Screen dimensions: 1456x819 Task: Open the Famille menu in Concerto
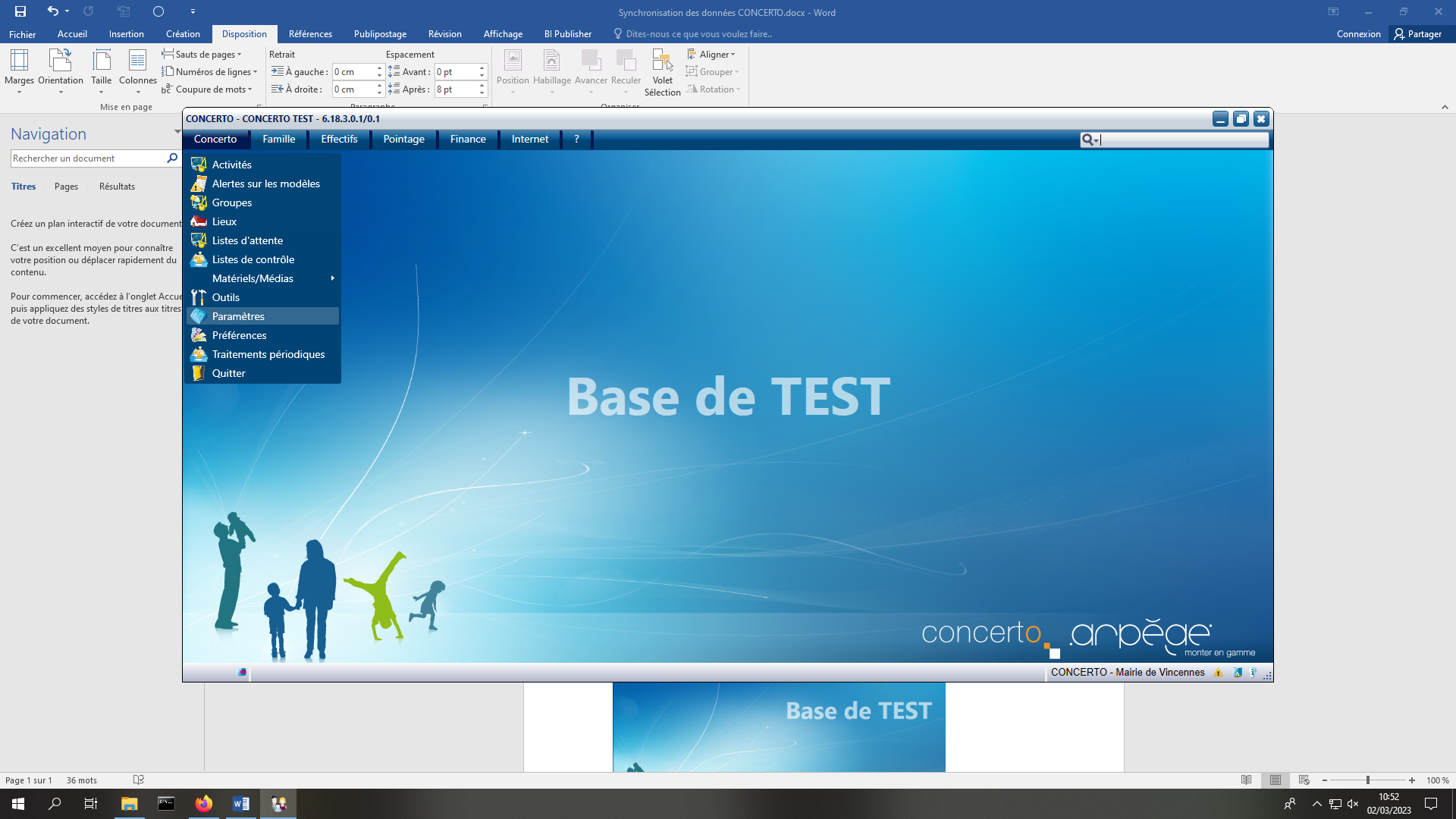pos(279,139)
